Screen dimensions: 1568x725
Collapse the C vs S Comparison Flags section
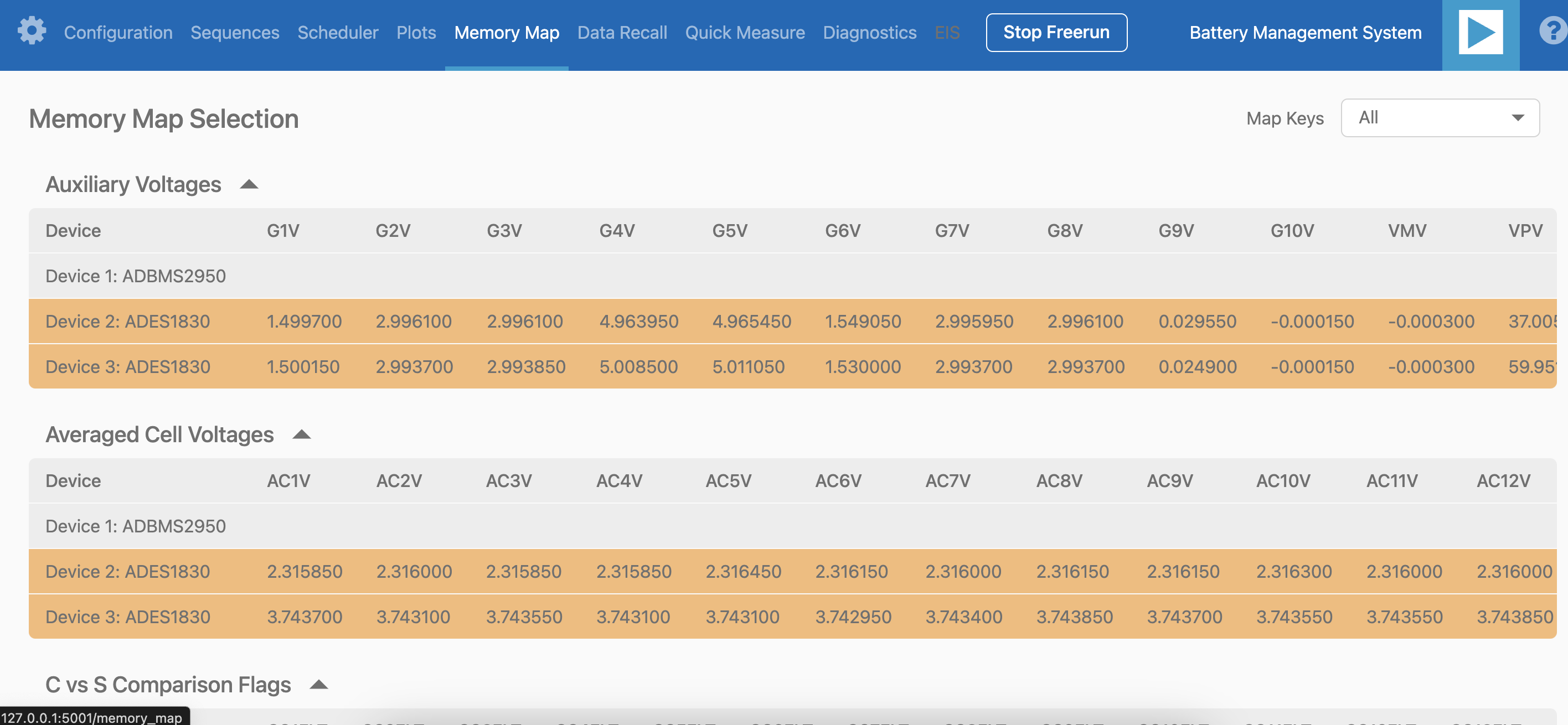pyautogui.click(x=319, y=683)
